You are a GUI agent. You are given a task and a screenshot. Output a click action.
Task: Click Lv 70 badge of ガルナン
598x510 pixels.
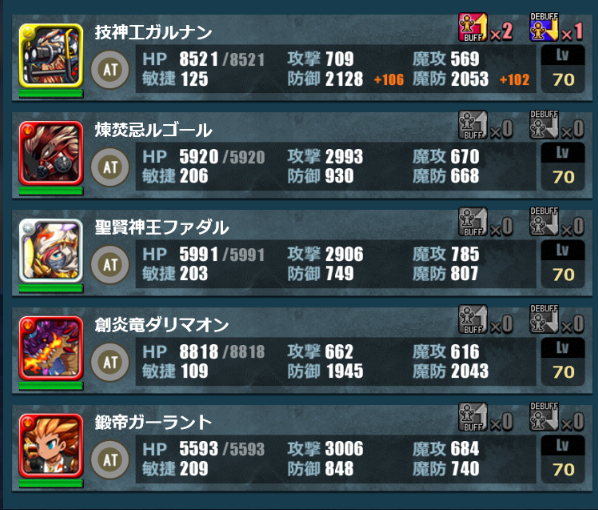(563, 69)
